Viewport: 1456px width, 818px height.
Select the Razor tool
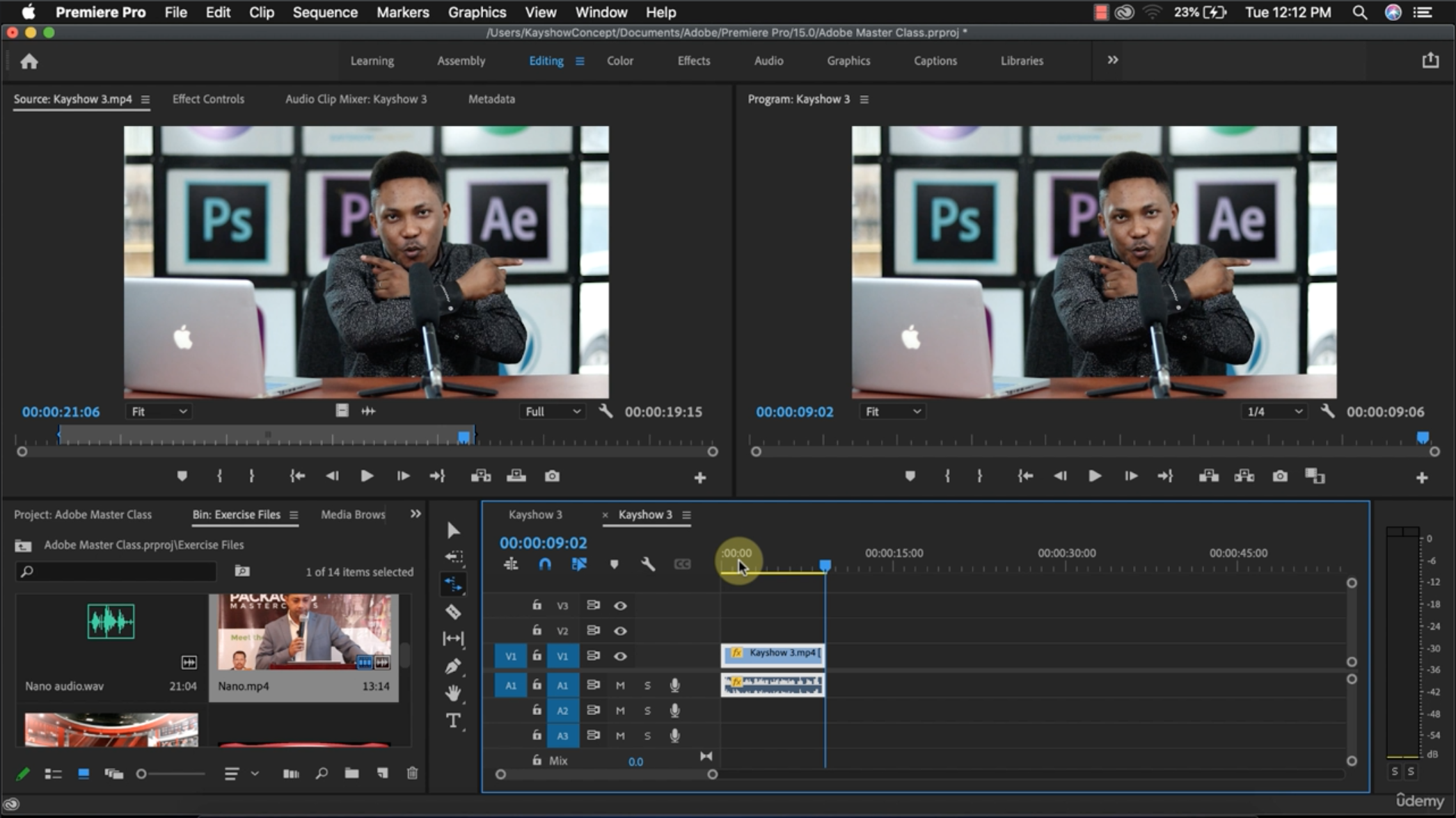pyautogui.click(x=453, y=612)
